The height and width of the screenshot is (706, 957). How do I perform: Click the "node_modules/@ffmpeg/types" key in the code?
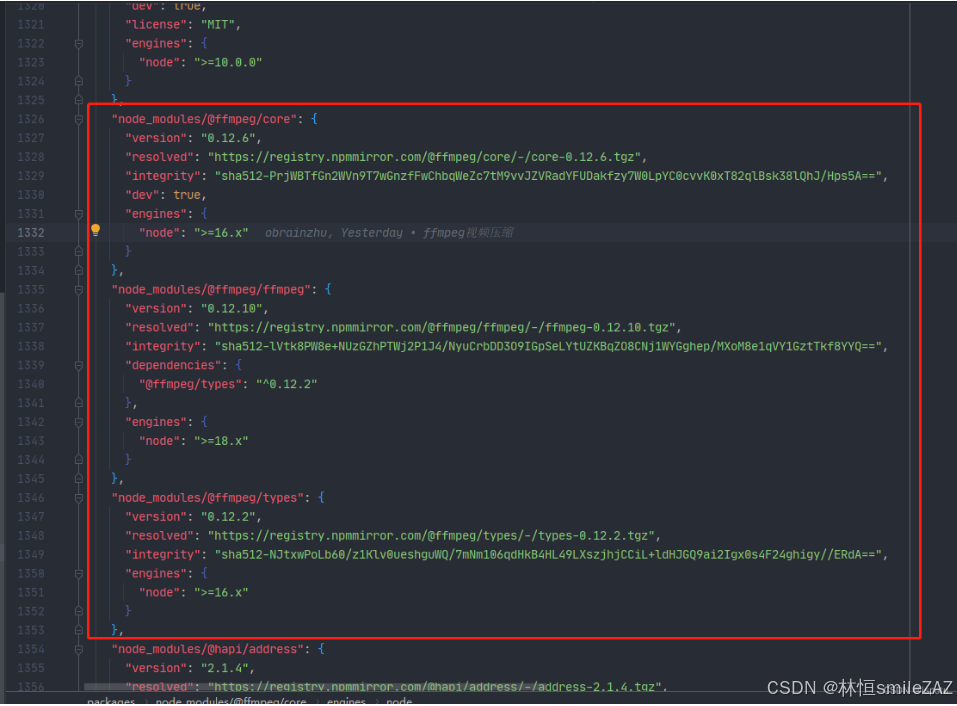208,498
